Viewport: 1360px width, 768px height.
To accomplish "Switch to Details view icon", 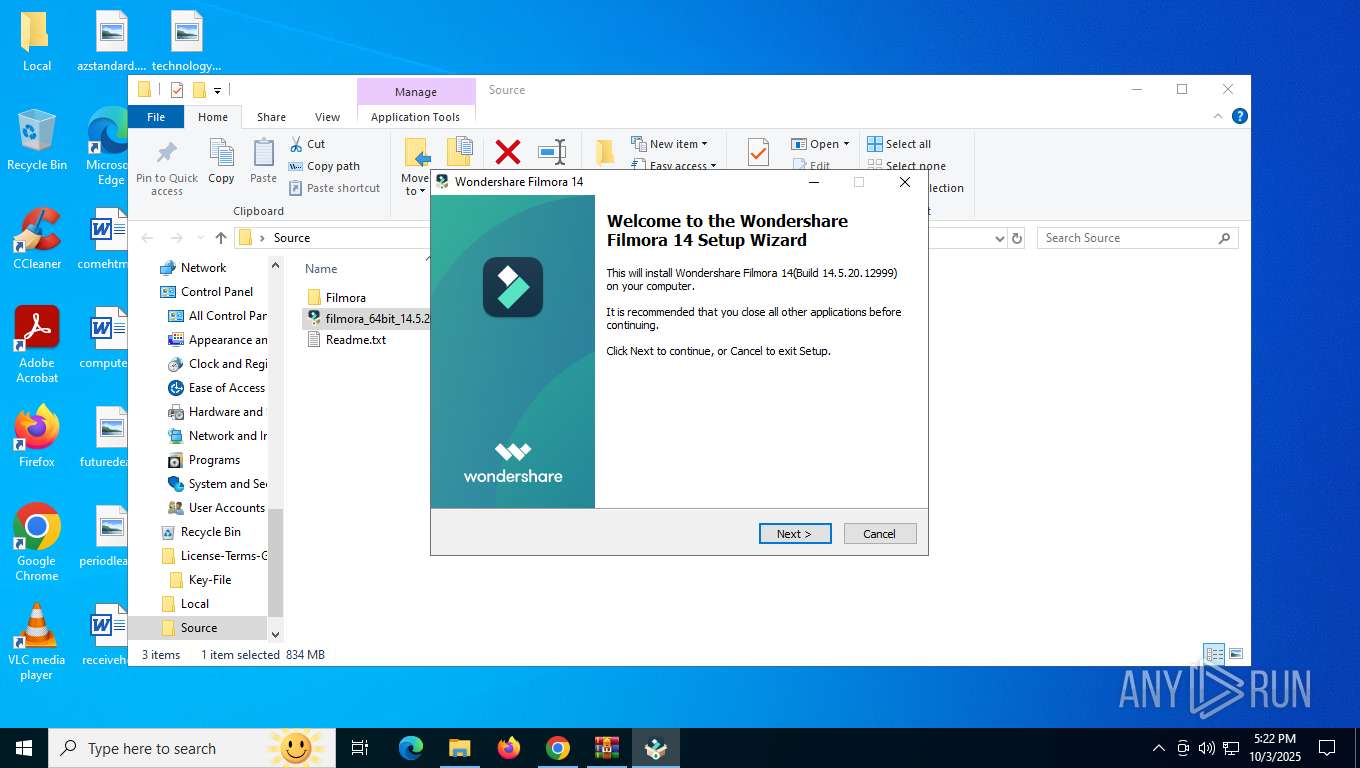I will pyautogui.click(x=1215, y=654).
